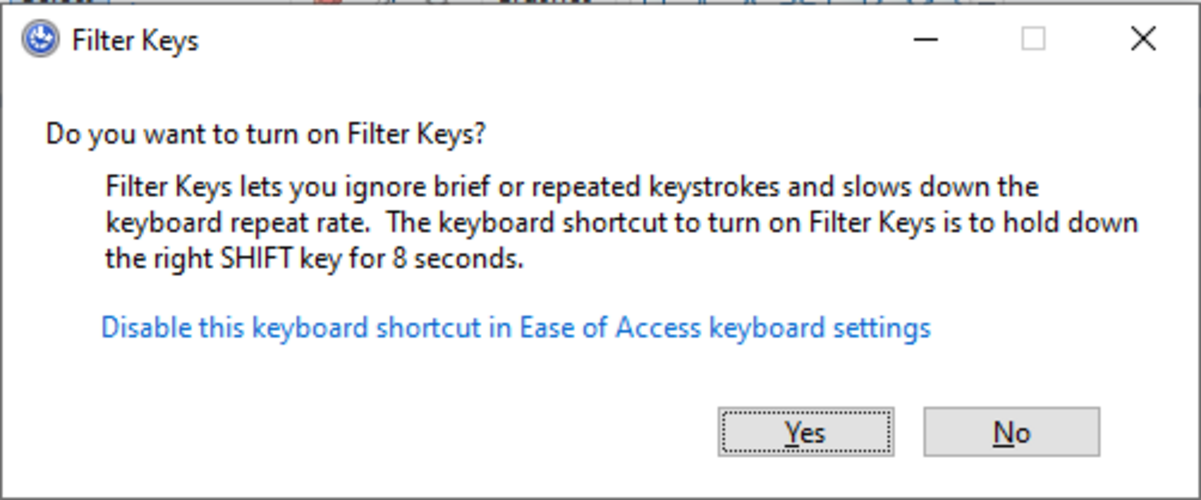
Task: Click the "Filter Keys" window title text
Action: click(x=135, y=41)
